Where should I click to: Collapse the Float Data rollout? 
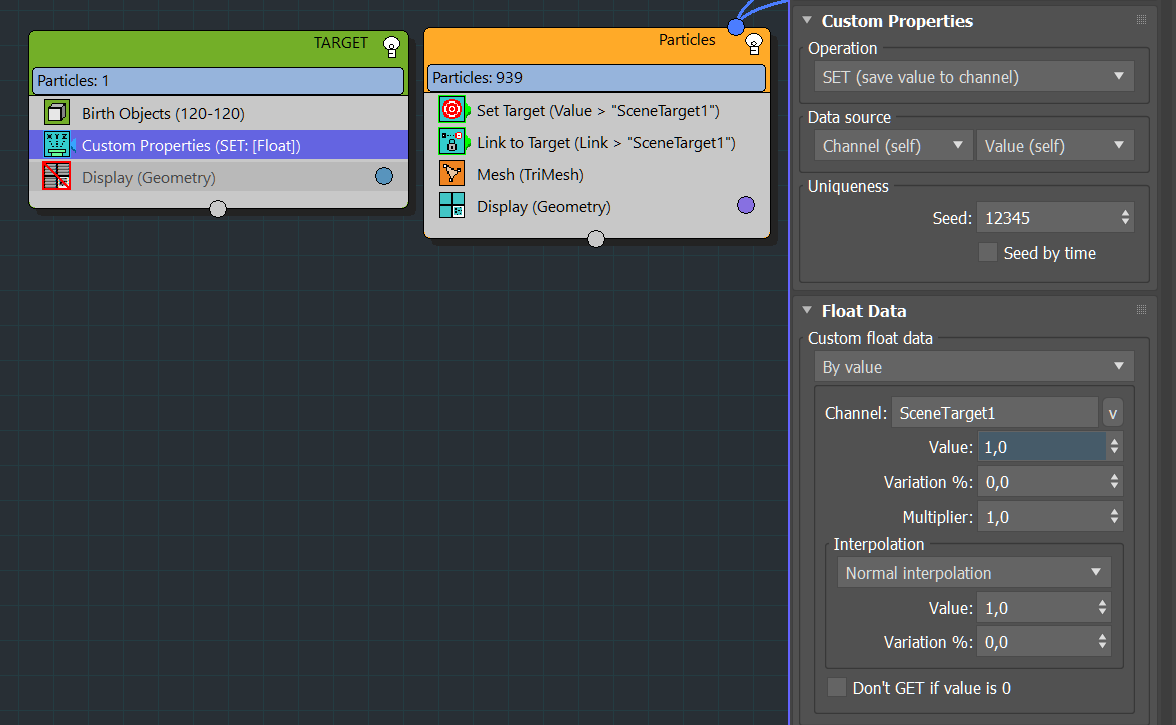(807, 310)
